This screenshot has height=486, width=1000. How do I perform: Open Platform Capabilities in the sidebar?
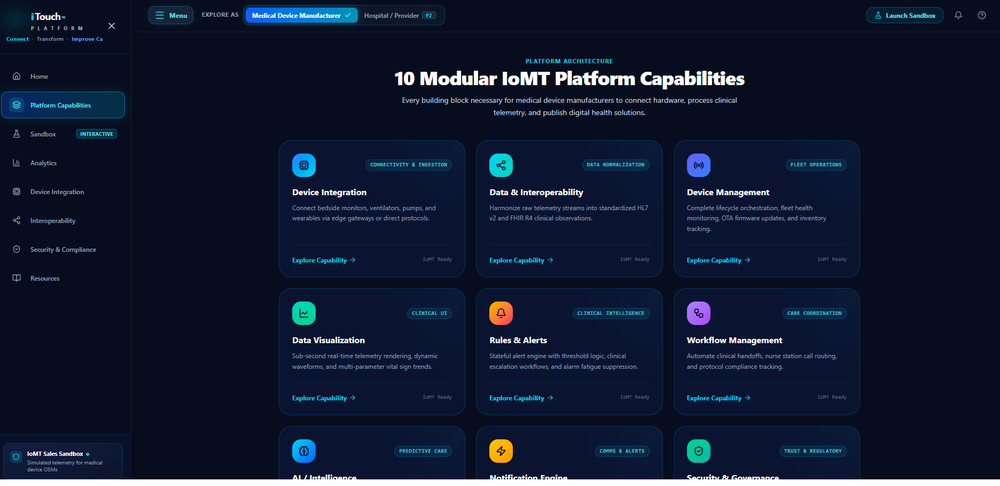[62, 105]
